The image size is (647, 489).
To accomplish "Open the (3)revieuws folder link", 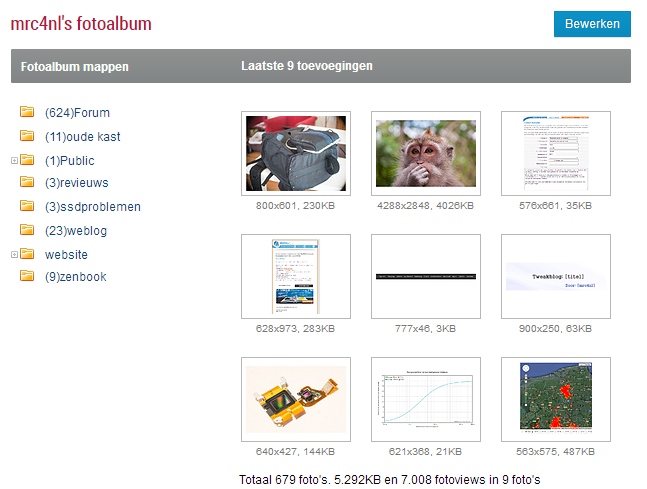I will (x=77, y=183).
